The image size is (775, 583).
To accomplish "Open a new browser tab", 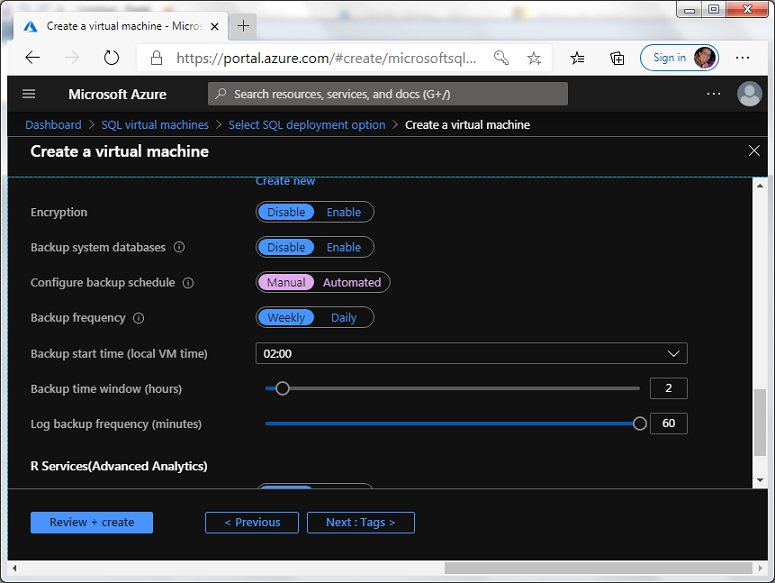I will click(243, 26).
